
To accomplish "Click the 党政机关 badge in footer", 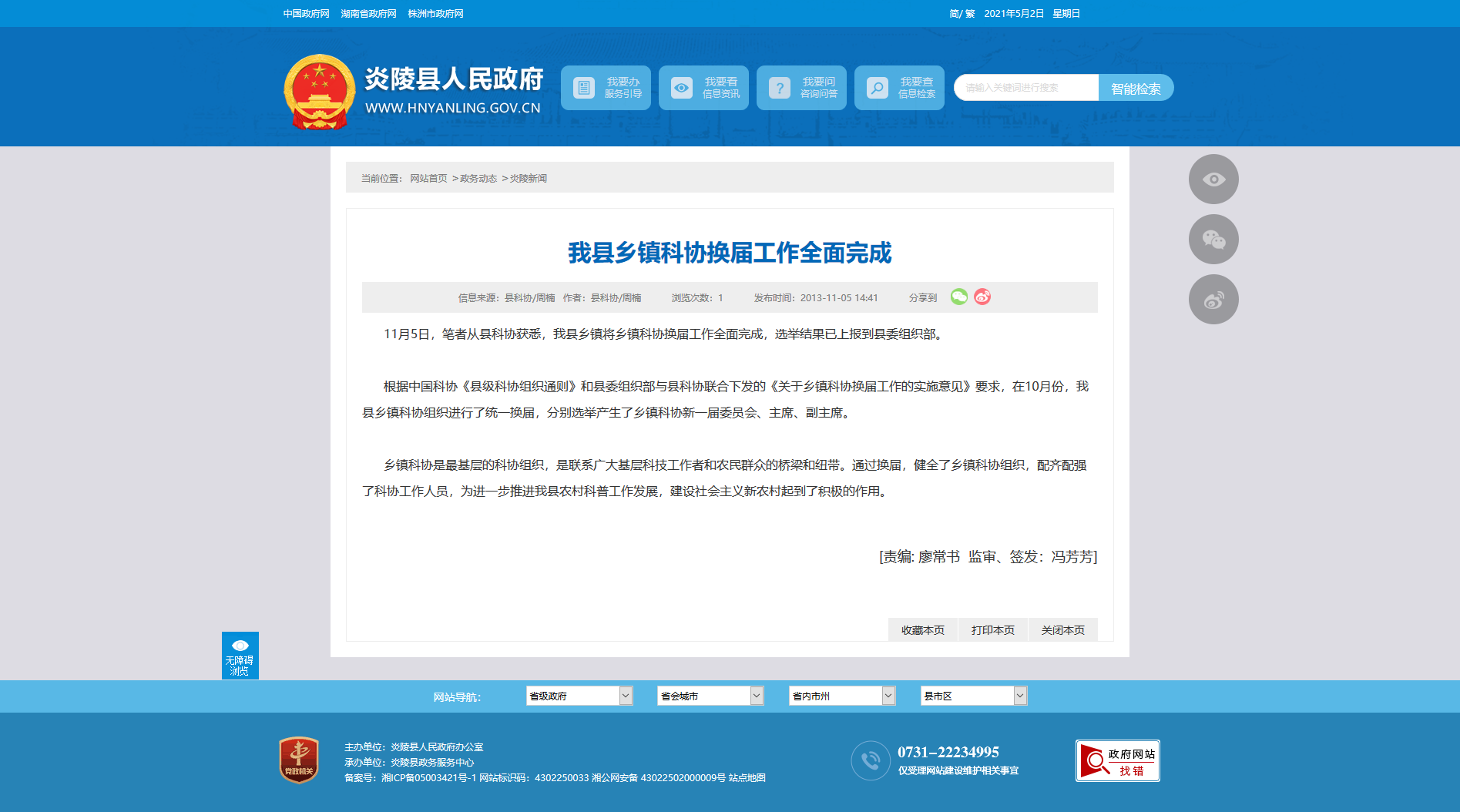I will coord(299,760).
